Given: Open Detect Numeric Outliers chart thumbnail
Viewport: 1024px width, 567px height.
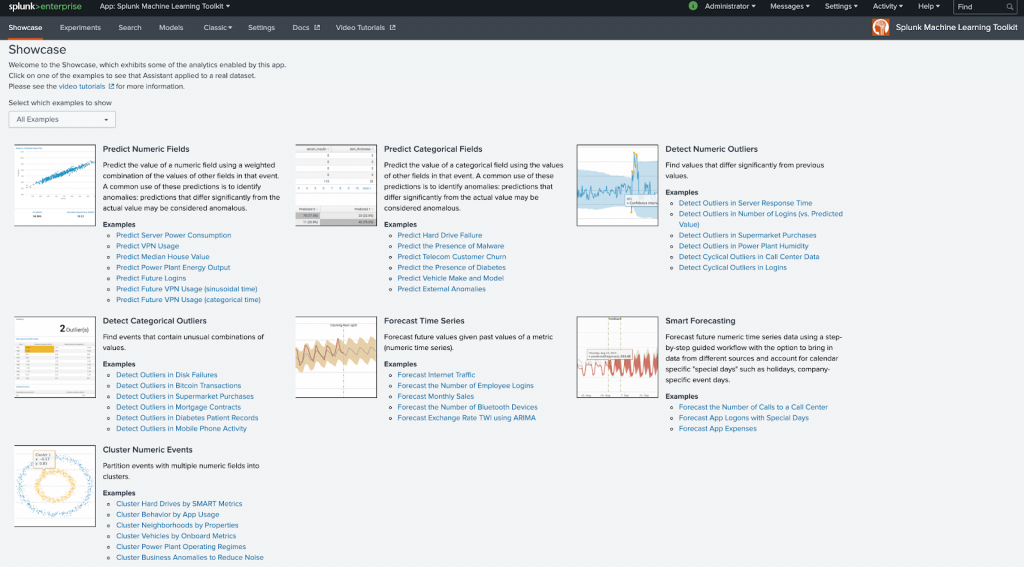Looking at the screenshot, I should [x=617, y=185].
